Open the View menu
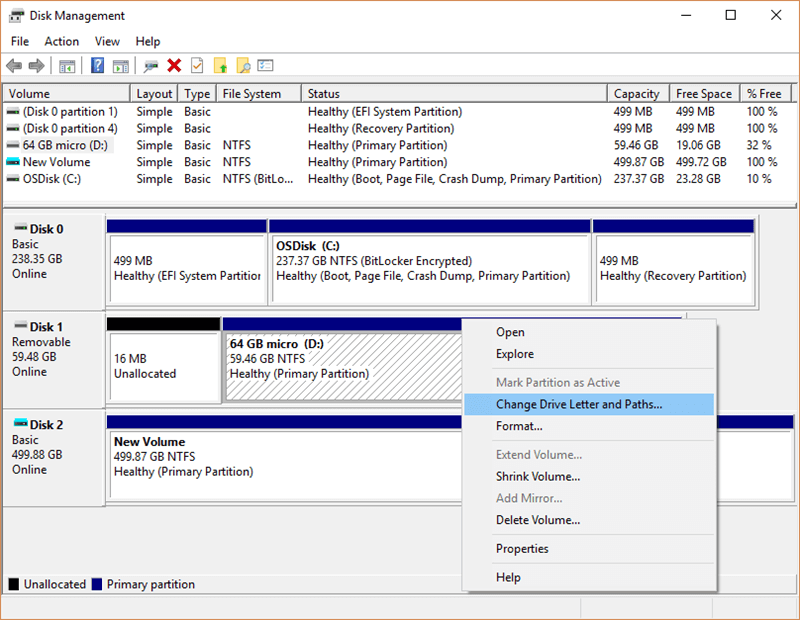 coord(107,41)
